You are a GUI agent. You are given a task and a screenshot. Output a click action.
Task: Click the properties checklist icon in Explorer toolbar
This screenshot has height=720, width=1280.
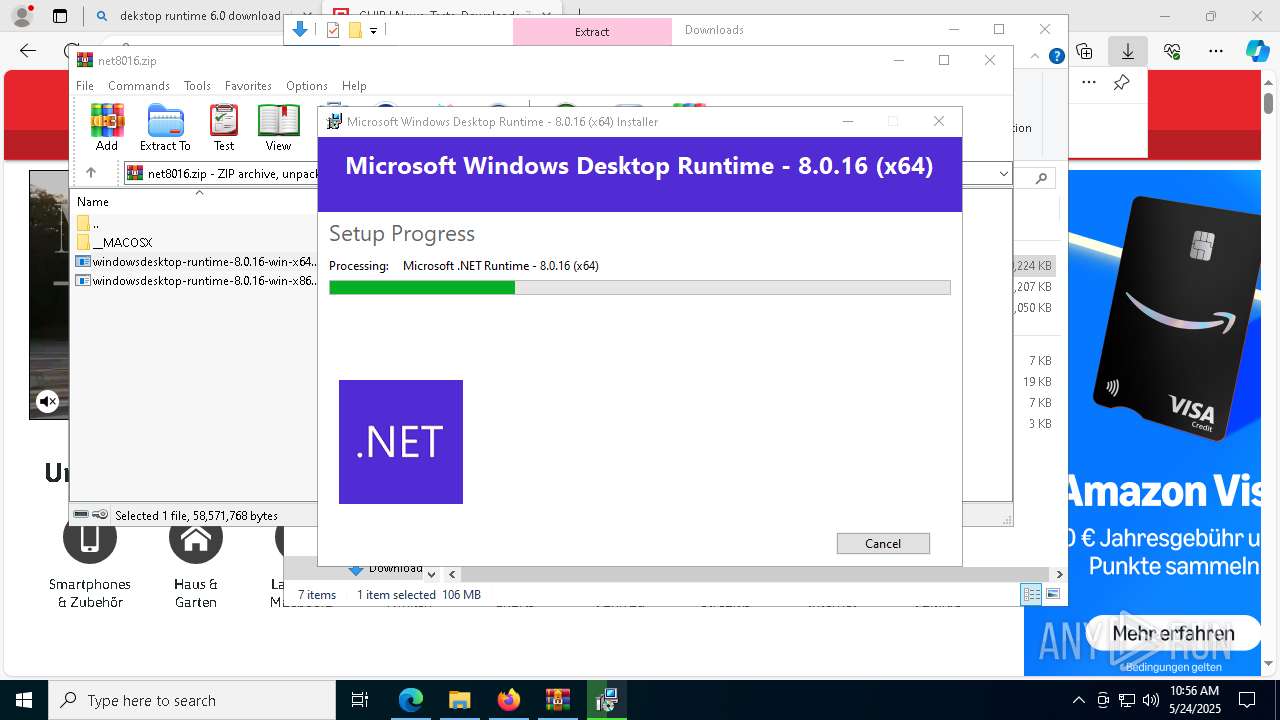(x=333, y=30)
